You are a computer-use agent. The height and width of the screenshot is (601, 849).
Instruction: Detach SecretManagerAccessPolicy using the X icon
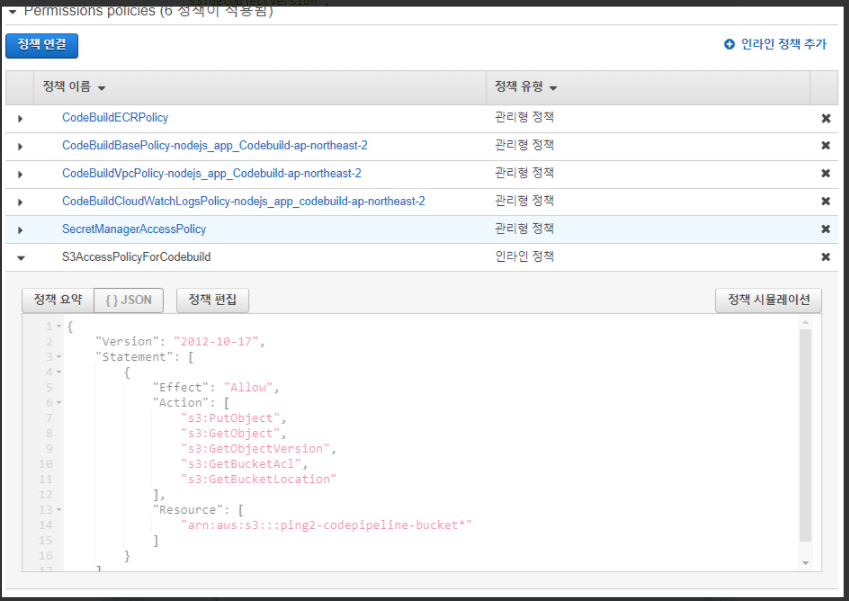(826, 229)
